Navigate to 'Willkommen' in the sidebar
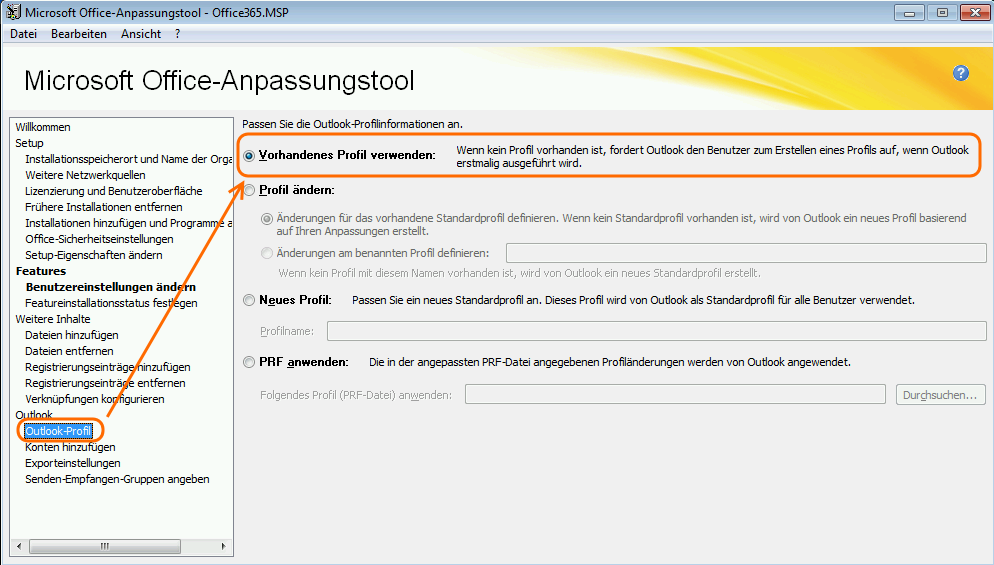Image resolution: width=994 pixels, height=565 pixels. pyautogui.click(x=43, y=127)
